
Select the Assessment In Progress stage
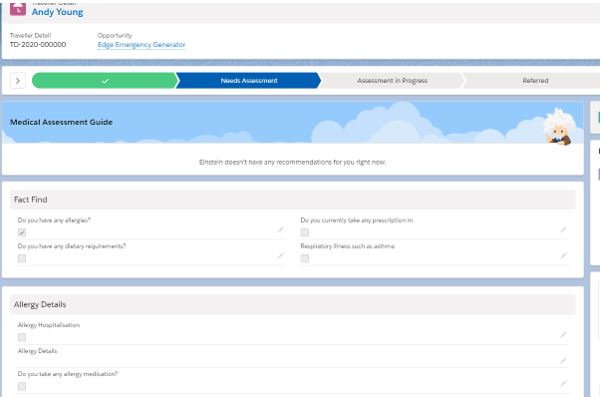coord(392,81)
